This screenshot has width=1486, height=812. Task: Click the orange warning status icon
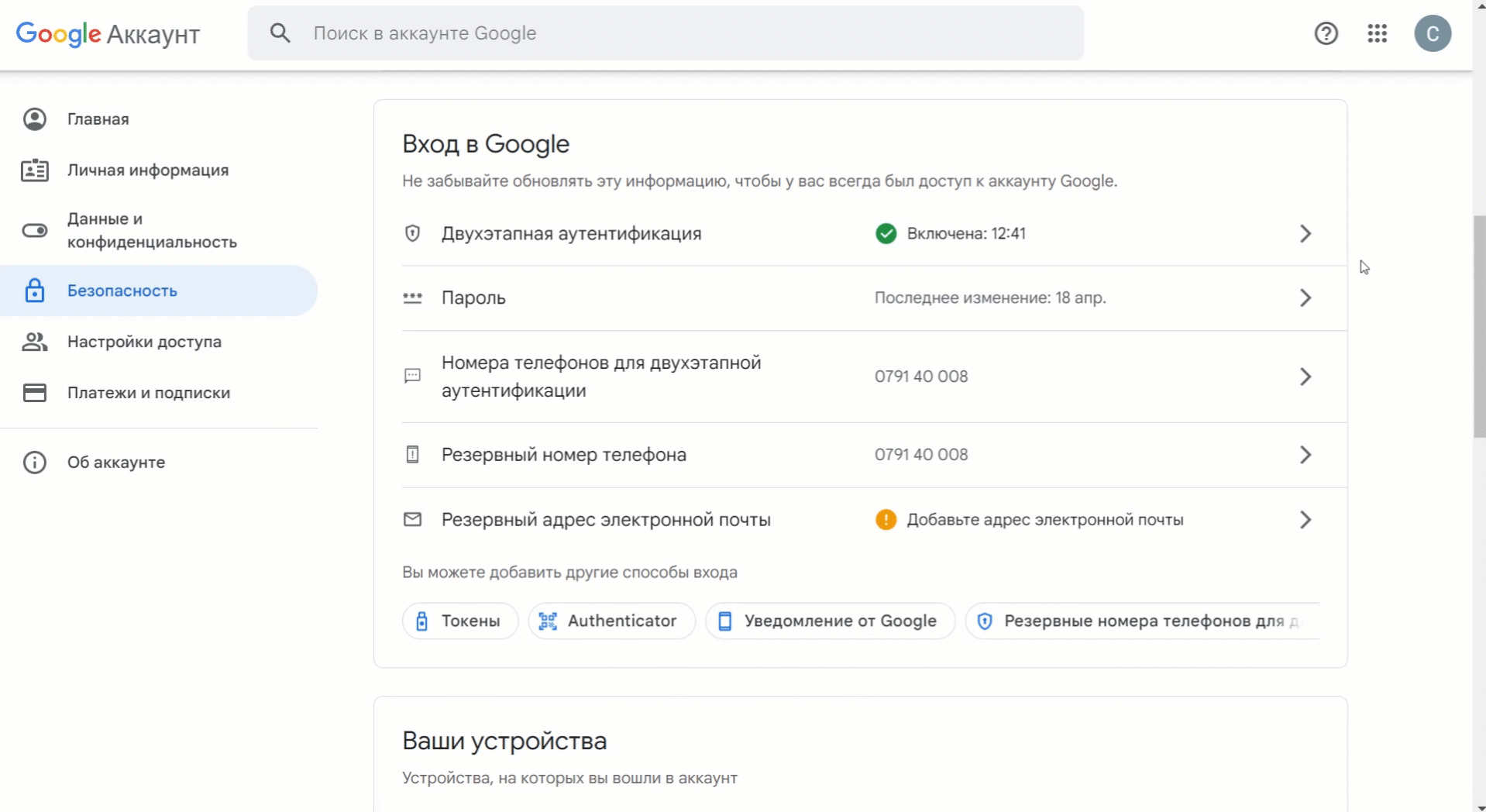coord(886,520)
